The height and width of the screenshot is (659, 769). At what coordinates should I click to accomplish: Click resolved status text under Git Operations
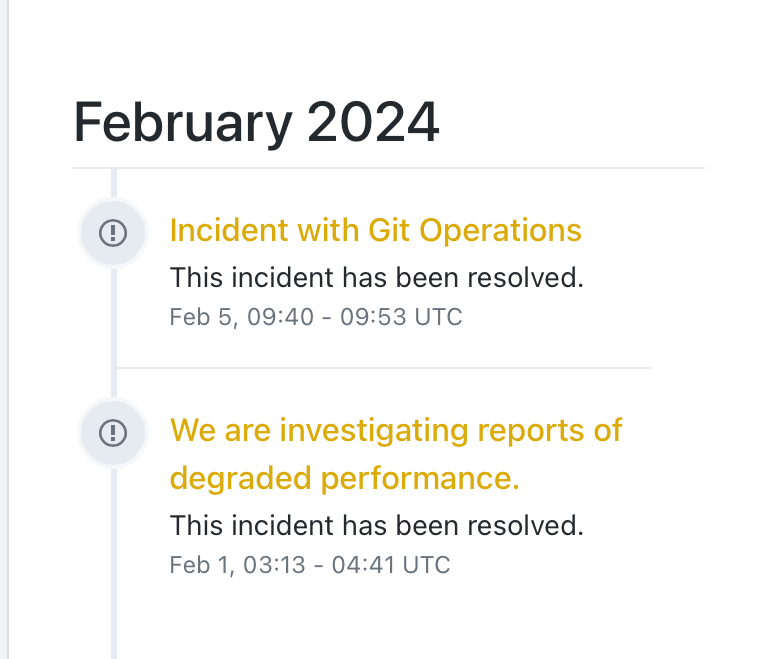click(x=376, y=277)
